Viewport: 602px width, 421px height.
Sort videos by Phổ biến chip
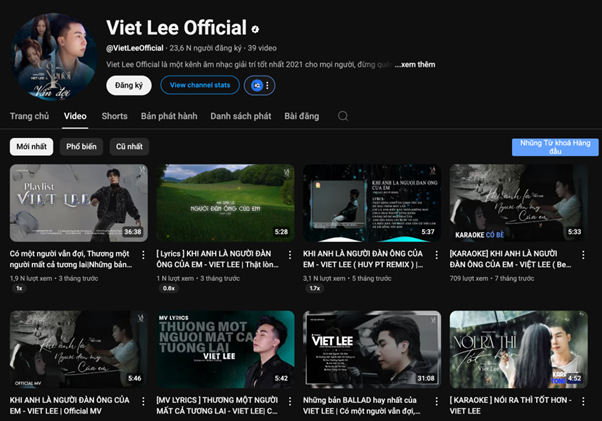coord(81,147)
